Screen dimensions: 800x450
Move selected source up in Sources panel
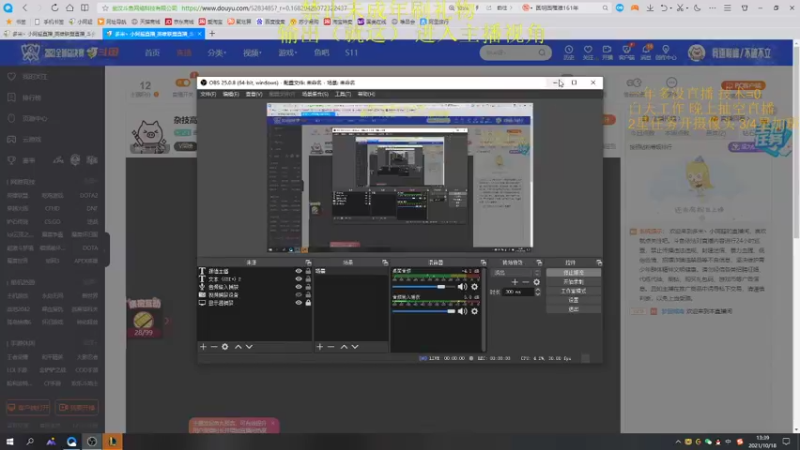(238, 347)
